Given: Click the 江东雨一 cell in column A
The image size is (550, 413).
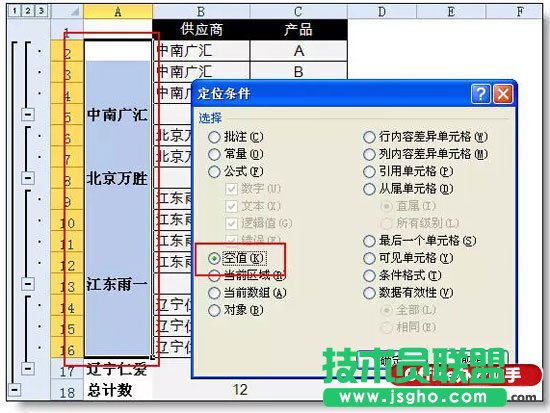Looking at the screenshot, I should [118, 284].
